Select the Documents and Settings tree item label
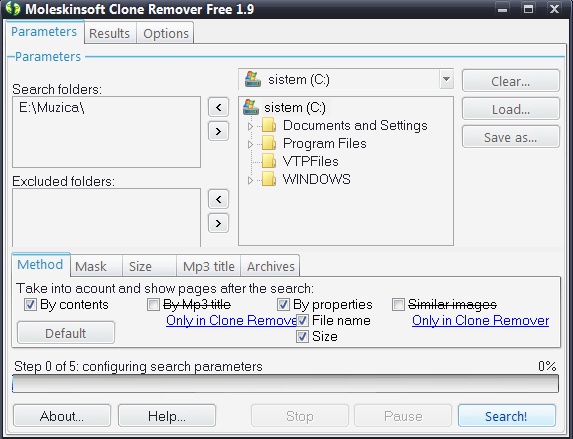 point(355,125)
